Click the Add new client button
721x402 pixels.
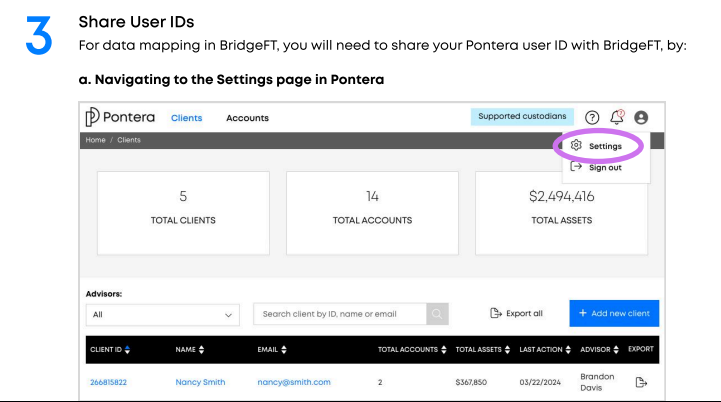(x=614, y=313)
